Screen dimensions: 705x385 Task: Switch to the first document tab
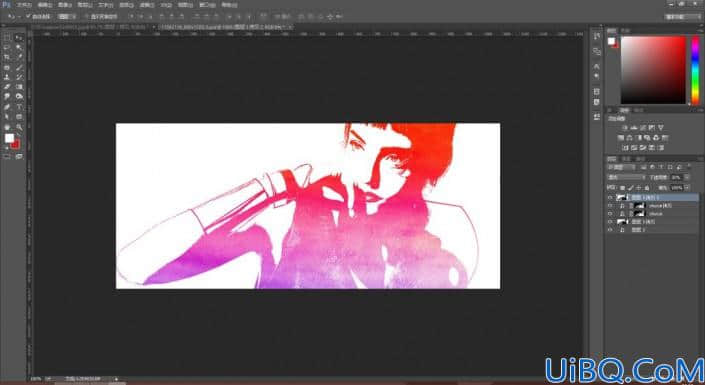[90, 27]
